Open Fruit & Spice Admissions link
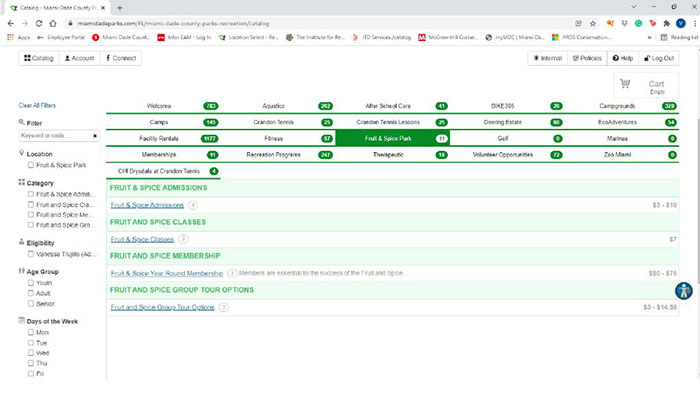Screen dimensions: 700x399 tap(147, 205)
